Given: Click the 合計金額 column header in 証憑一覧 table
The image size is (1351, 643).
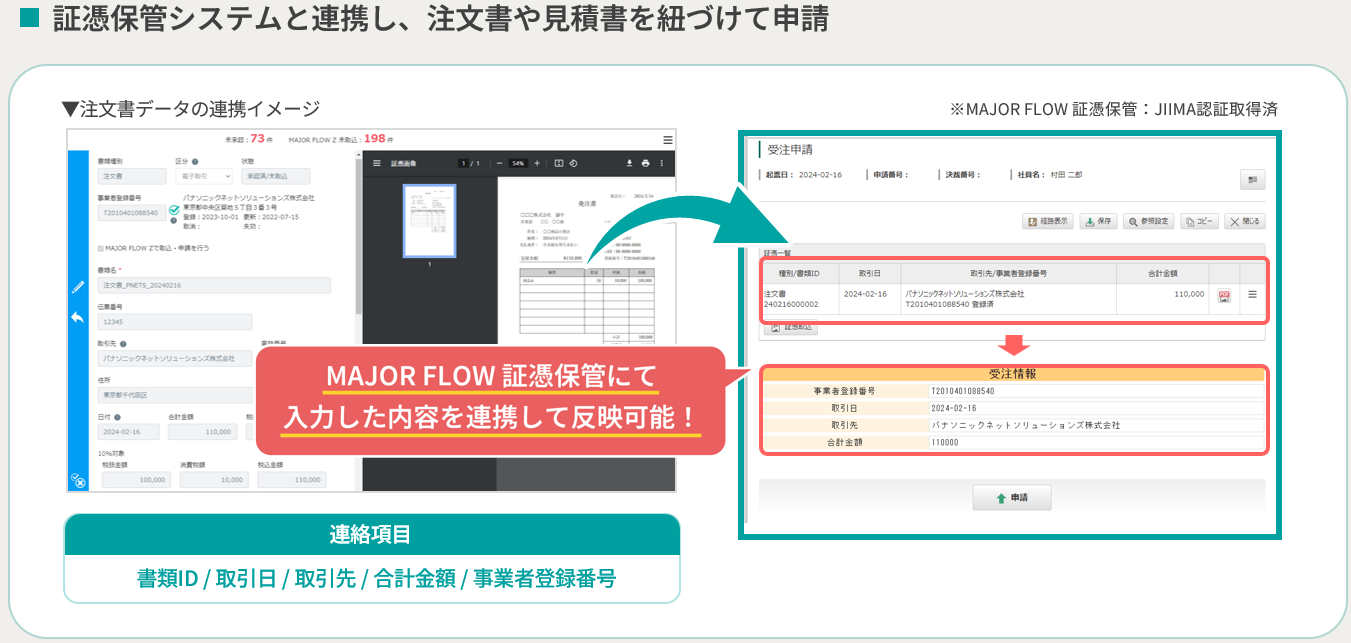Looking at the screenshot, I should (x=1162, y=273).
